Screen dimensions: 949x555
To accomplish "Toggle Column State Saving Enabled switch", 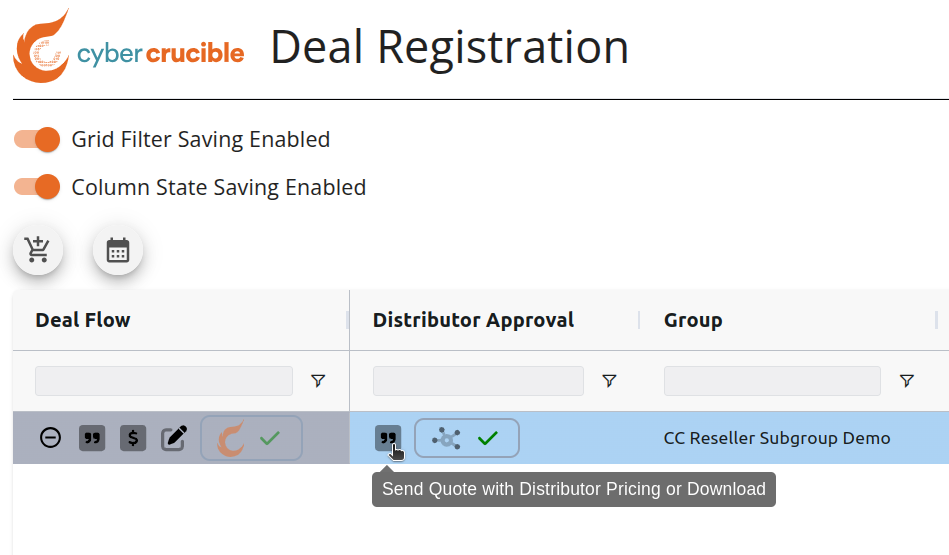I will (x=38, y=187).
